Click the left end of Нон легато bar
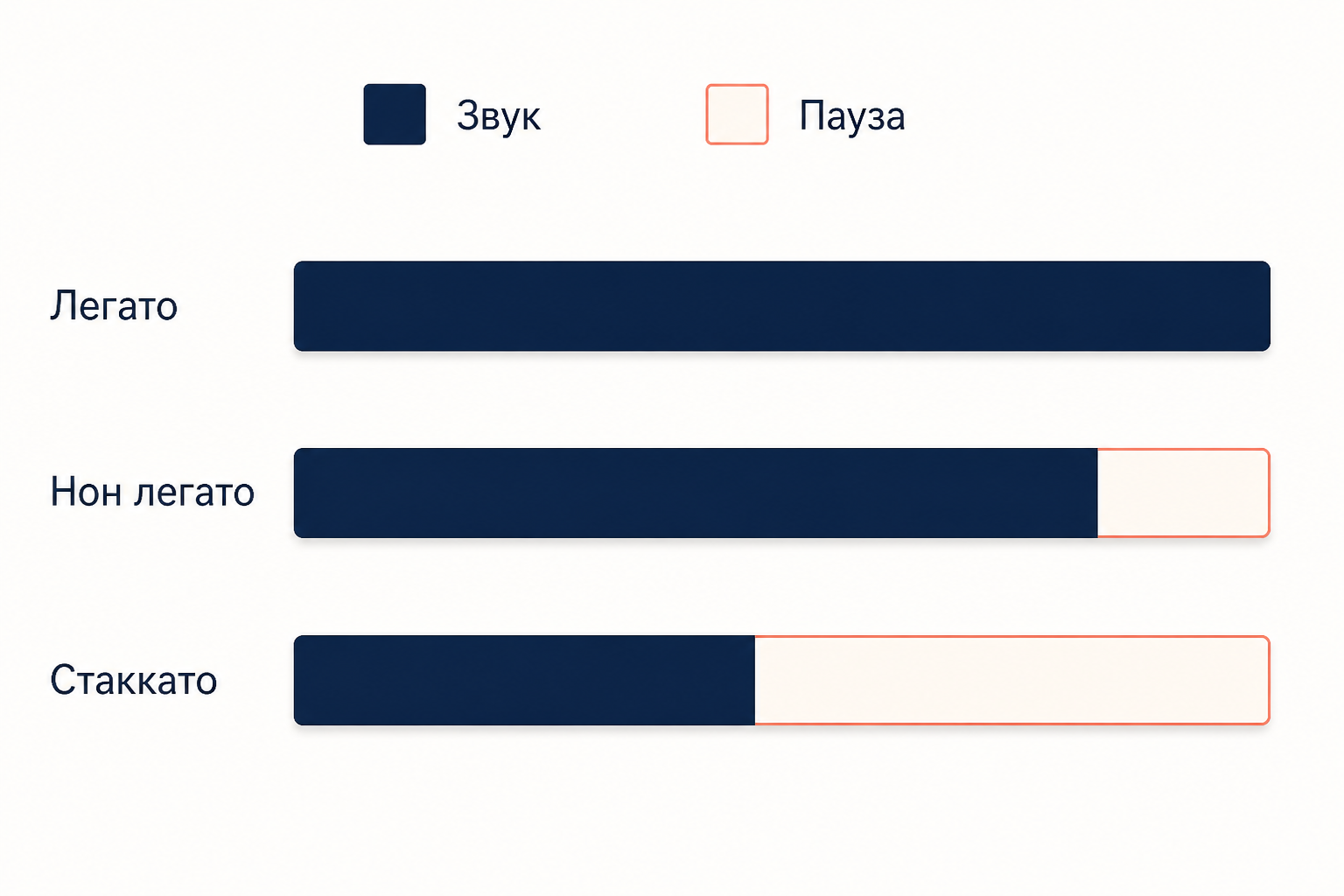 coord(299,493)
